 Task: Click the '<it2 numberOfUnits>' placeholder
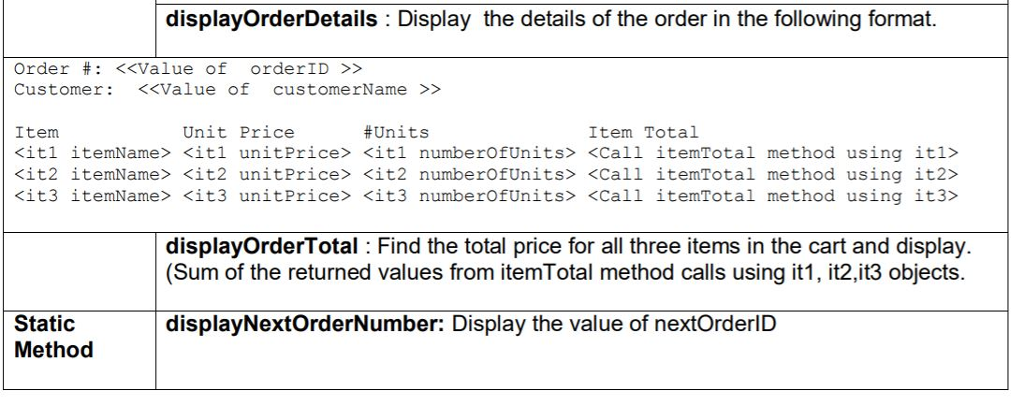pos(470,174)
